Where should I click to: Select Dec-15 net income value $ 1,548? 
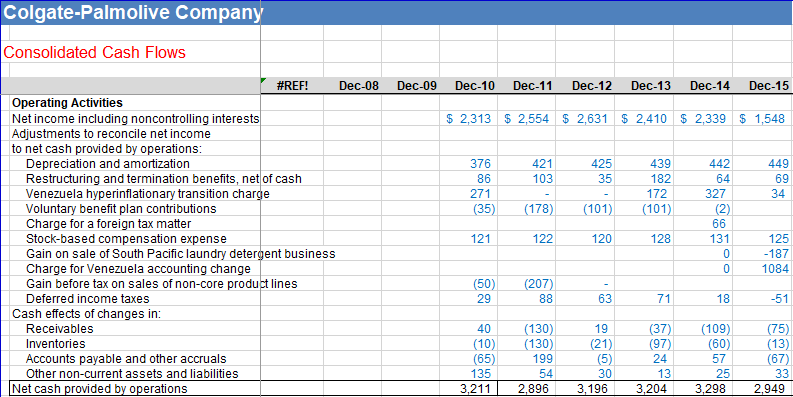pos(762,119)
